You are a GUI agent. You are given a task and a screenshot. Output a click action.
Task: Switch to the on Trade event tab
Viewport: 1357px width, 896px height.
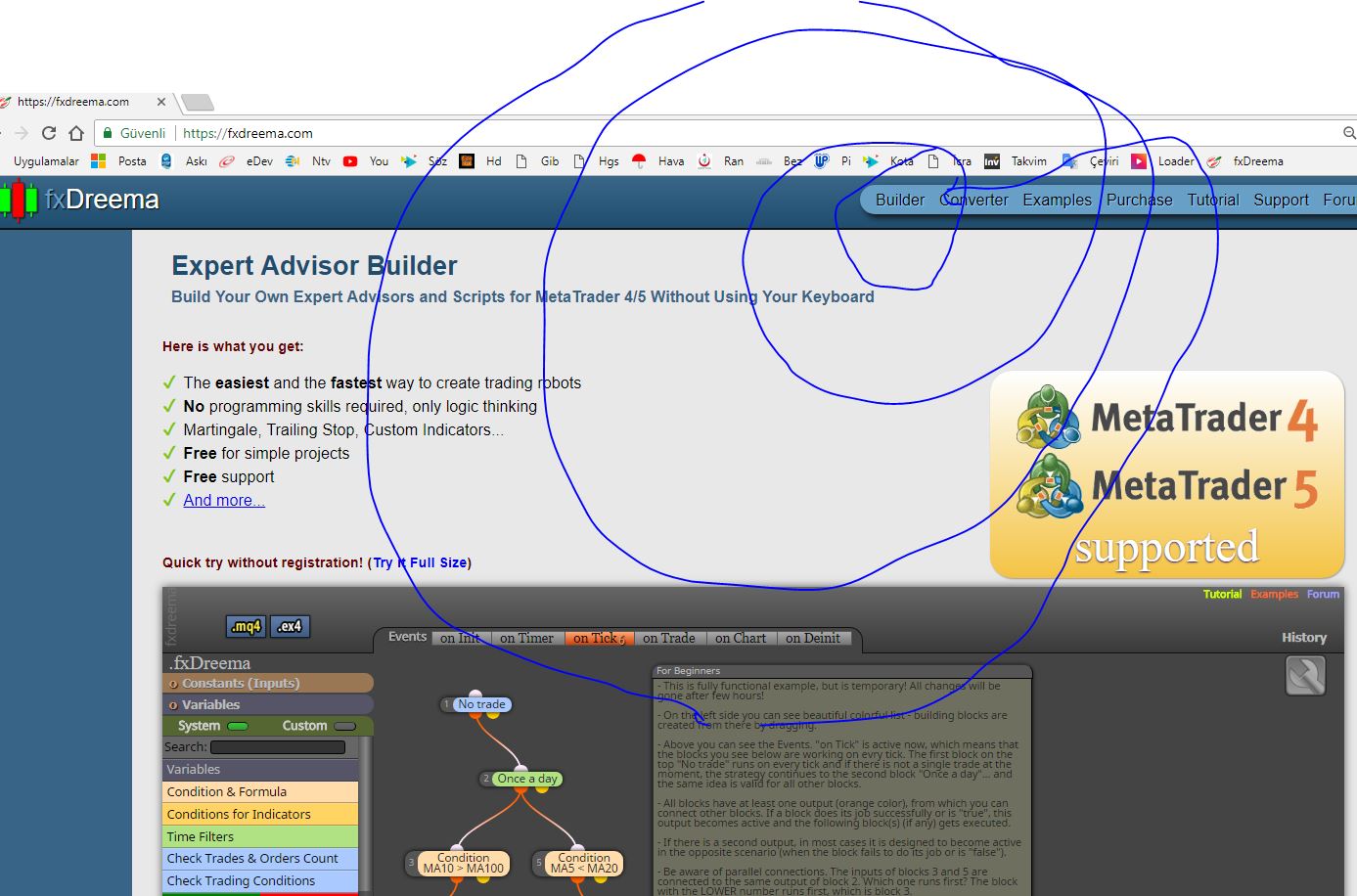[x=669, y=638]
